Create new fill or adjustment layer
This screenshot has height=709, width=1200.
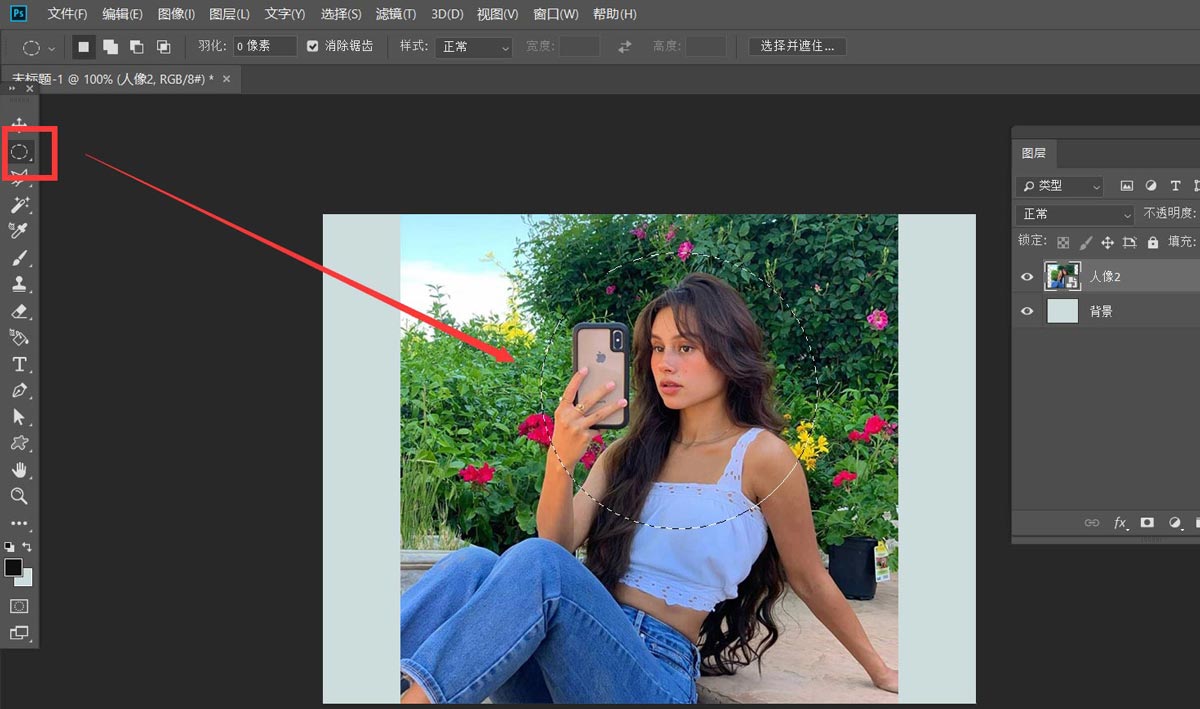pyautogui.click(x=1175, y=523)
